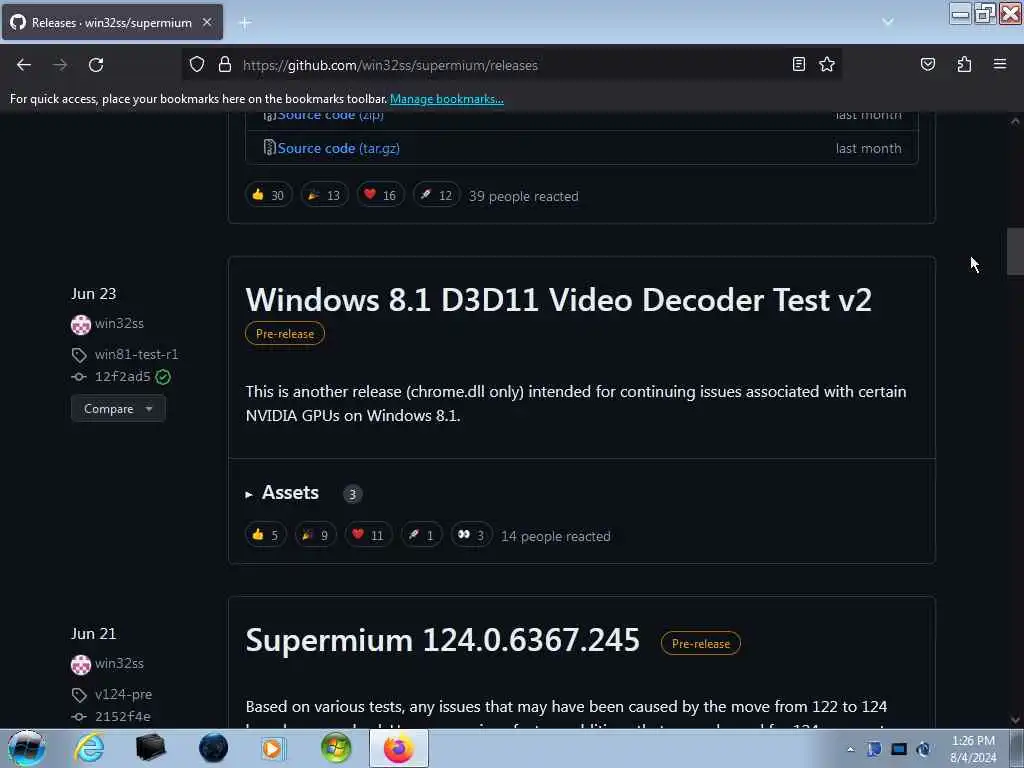Toggle reader view icon in address bar
1024x768 pixels.
point(798,64)
